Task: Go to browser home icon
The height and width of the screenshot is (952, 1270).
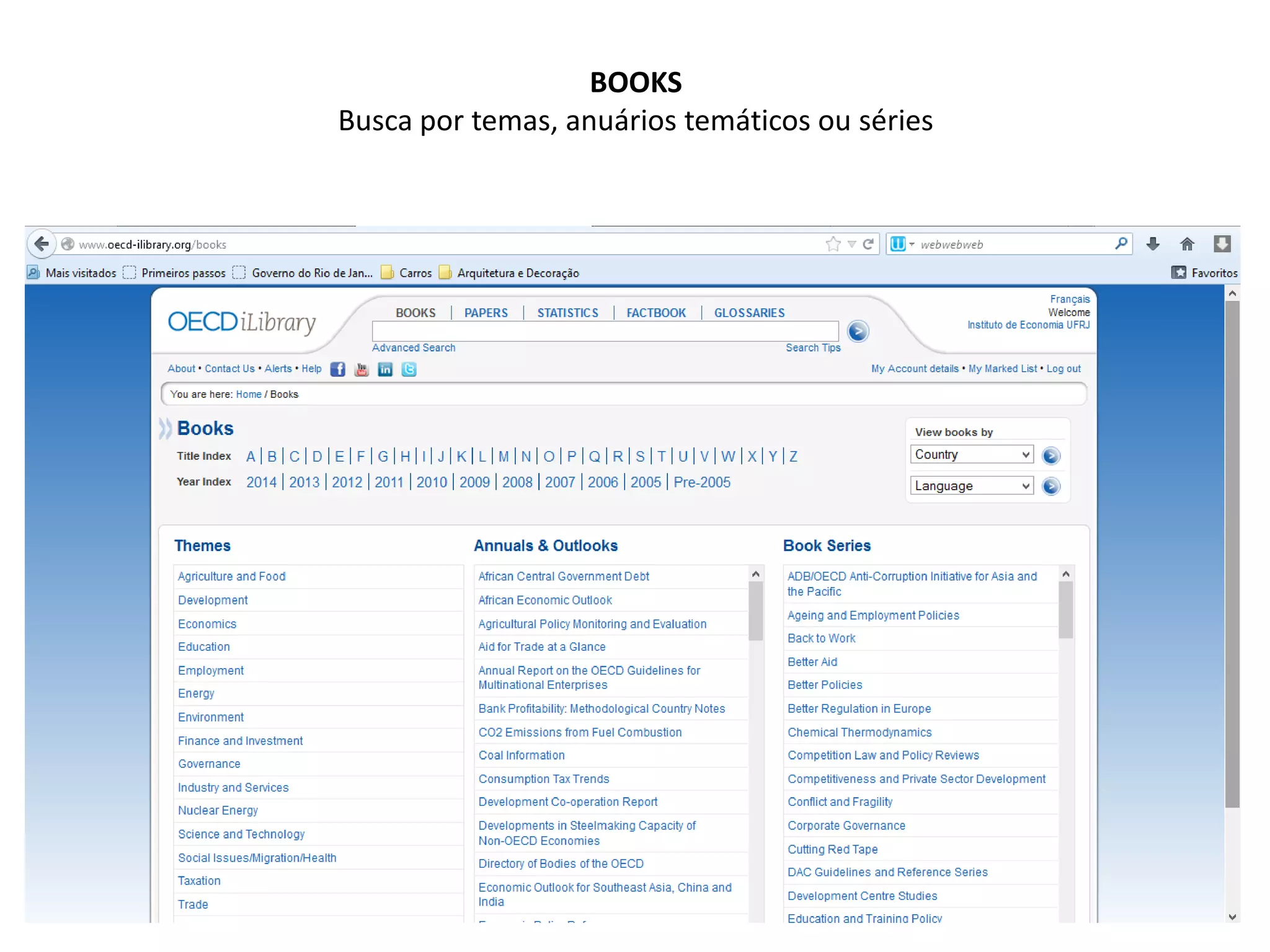Action: point(1187,244)
